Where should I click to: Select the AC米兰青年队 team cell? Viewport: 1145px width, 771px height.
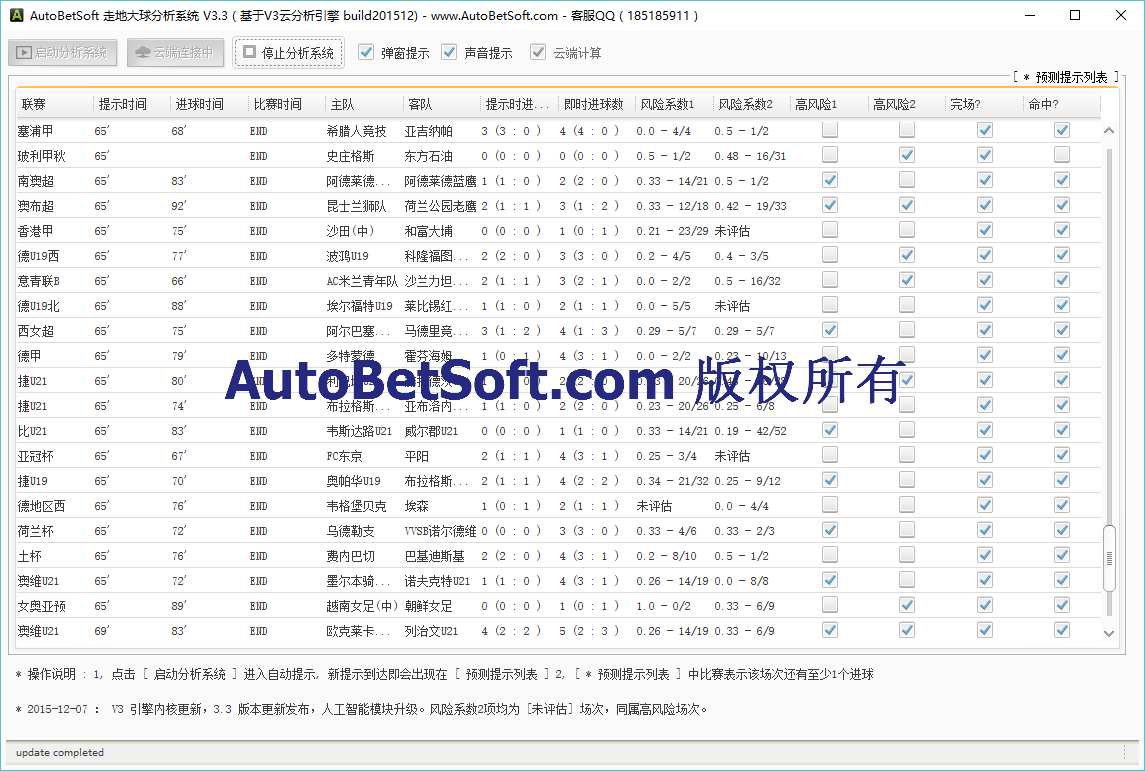362,281
